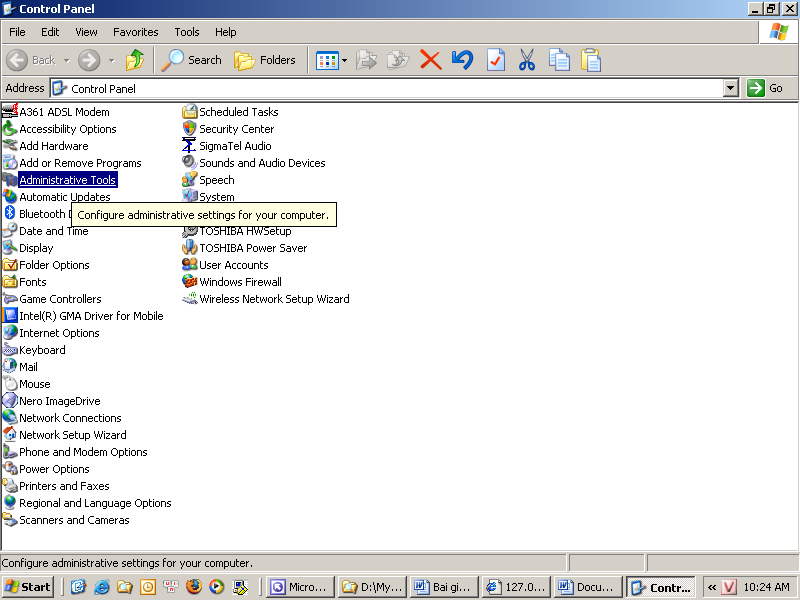The image size is (800, 600).
Task: Open the File menu
Action: tap(17, 32)
